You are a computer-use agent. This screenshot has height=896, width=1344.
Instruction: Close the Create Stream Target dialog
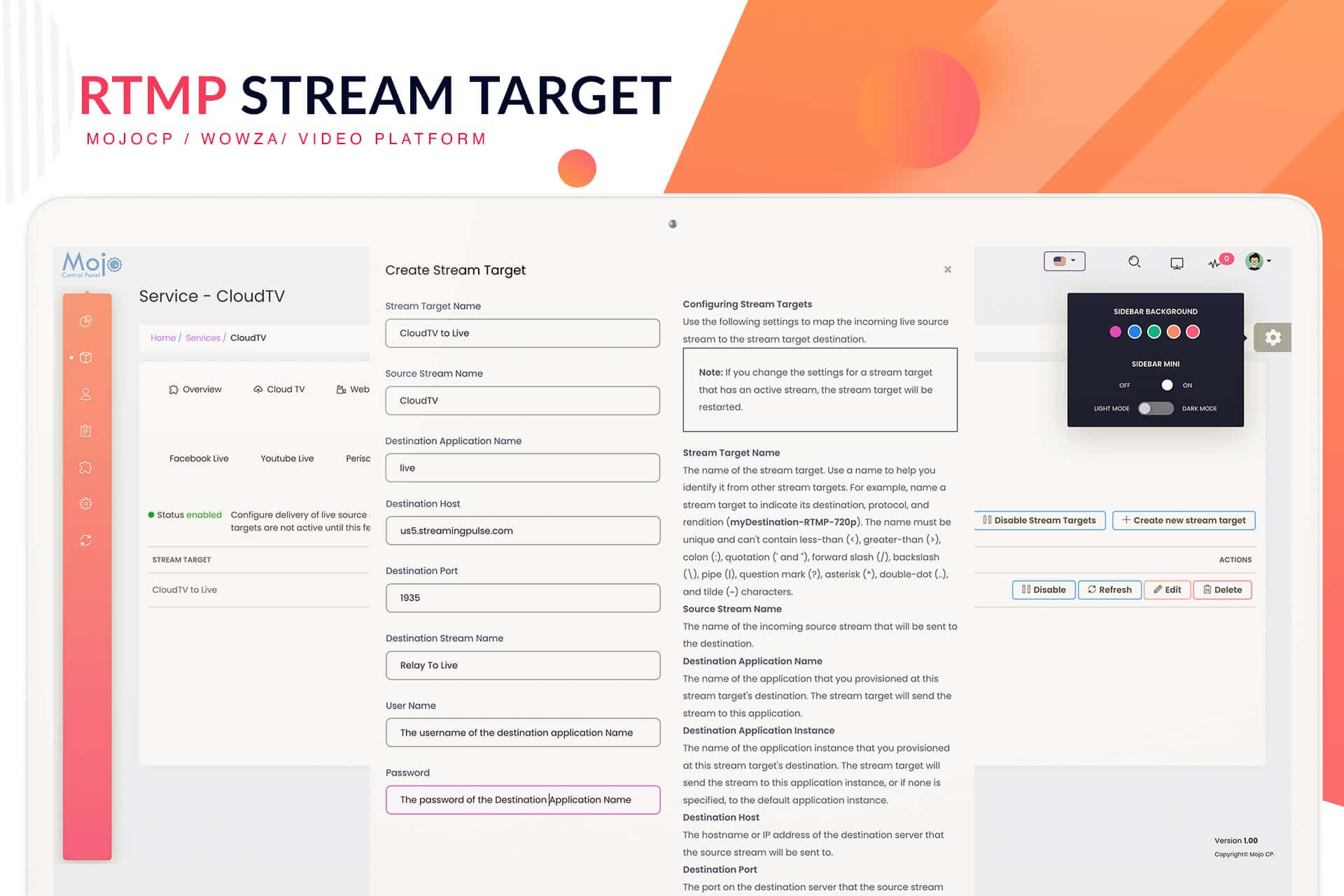click(x=947, y=269)
